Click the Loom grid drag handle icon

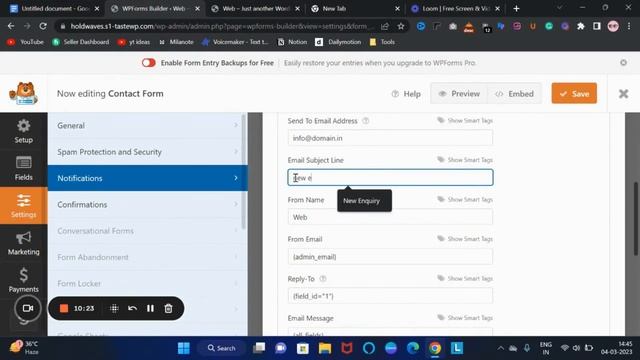point(114,309)
